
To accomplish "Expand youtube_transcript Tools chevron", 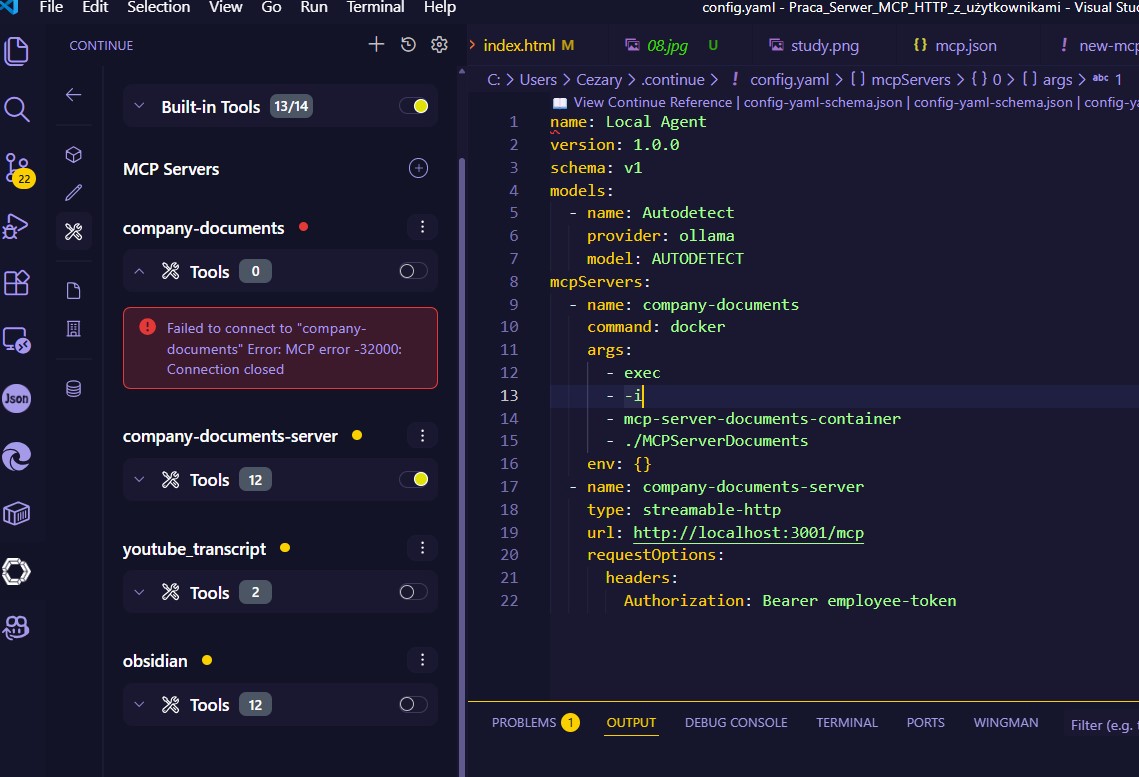I will pyautogui.click(x=139, y=592).
